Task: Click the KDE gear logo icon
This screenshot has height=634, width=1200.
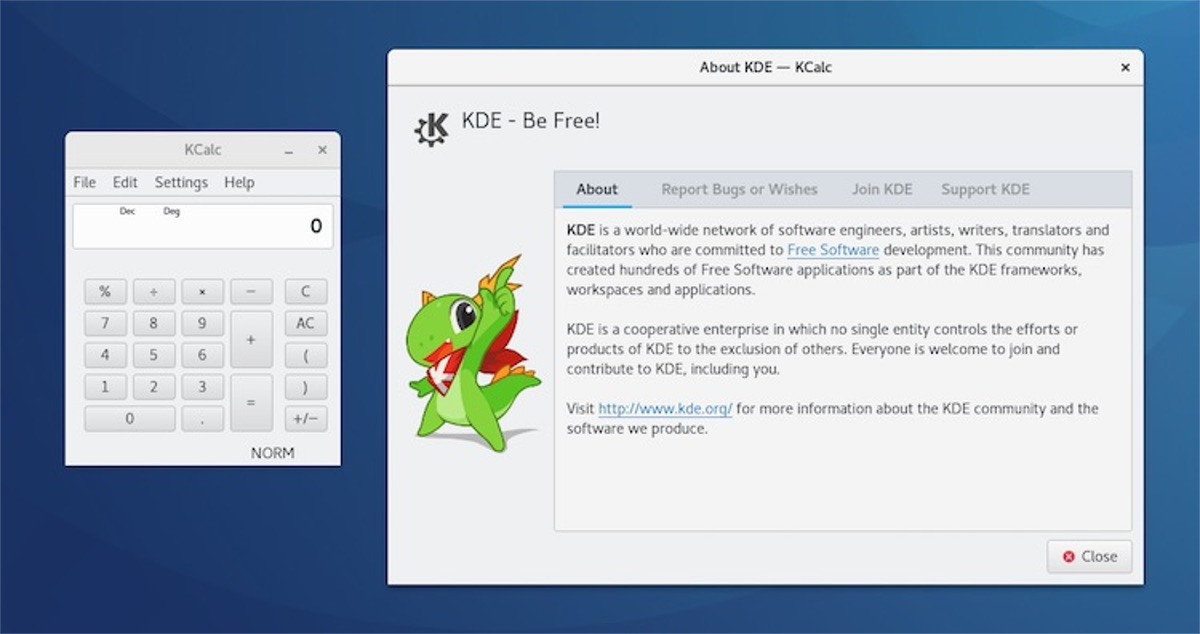Action: 432,128
